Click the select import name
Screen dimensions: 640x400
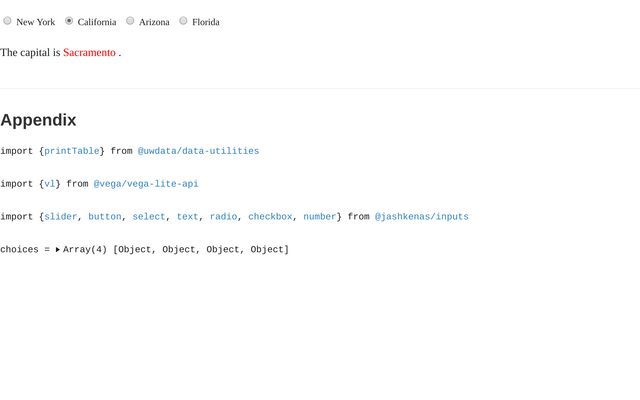(148, 216)
